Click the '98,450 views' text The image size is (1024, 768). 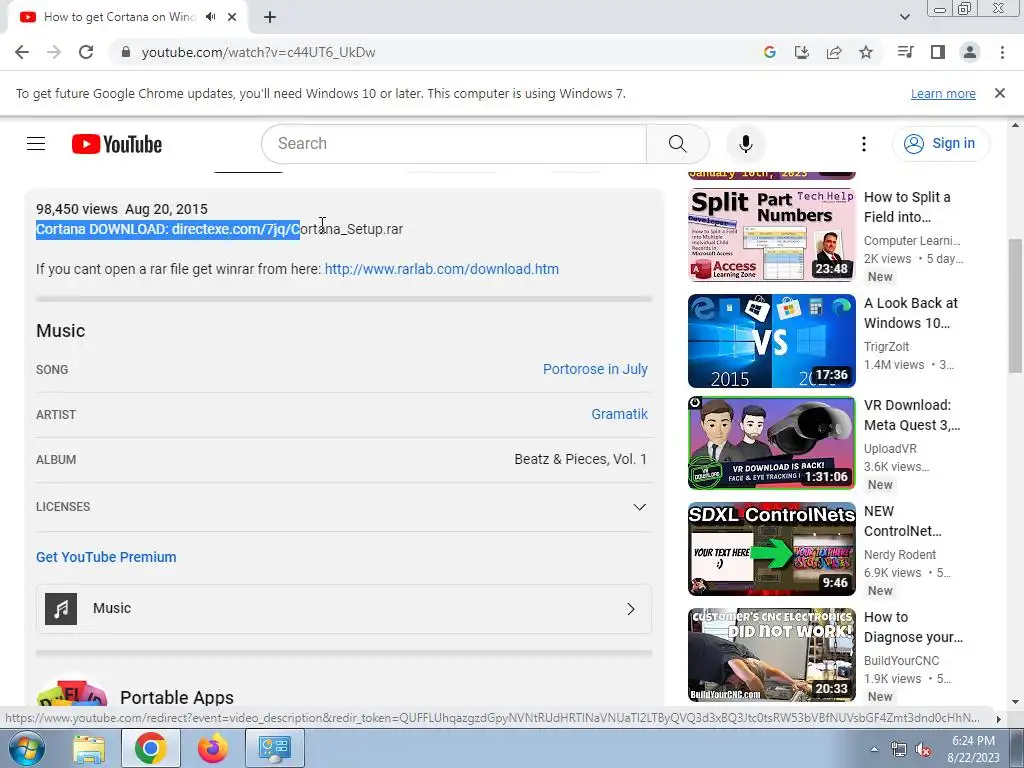[x=76, y=209]
